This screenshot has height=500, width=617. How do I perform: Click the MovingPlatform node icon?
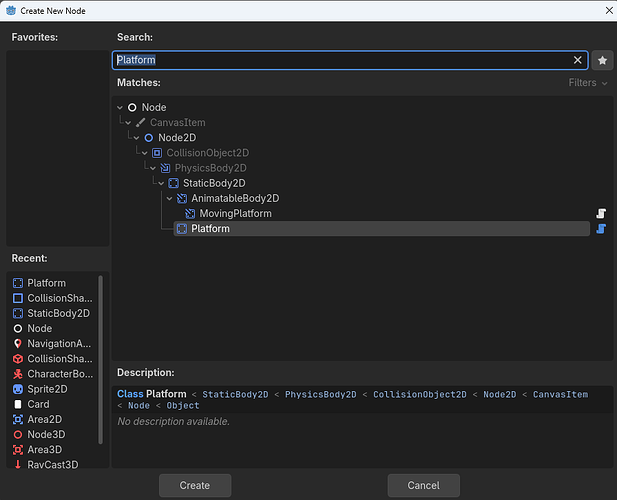(190, 213)
